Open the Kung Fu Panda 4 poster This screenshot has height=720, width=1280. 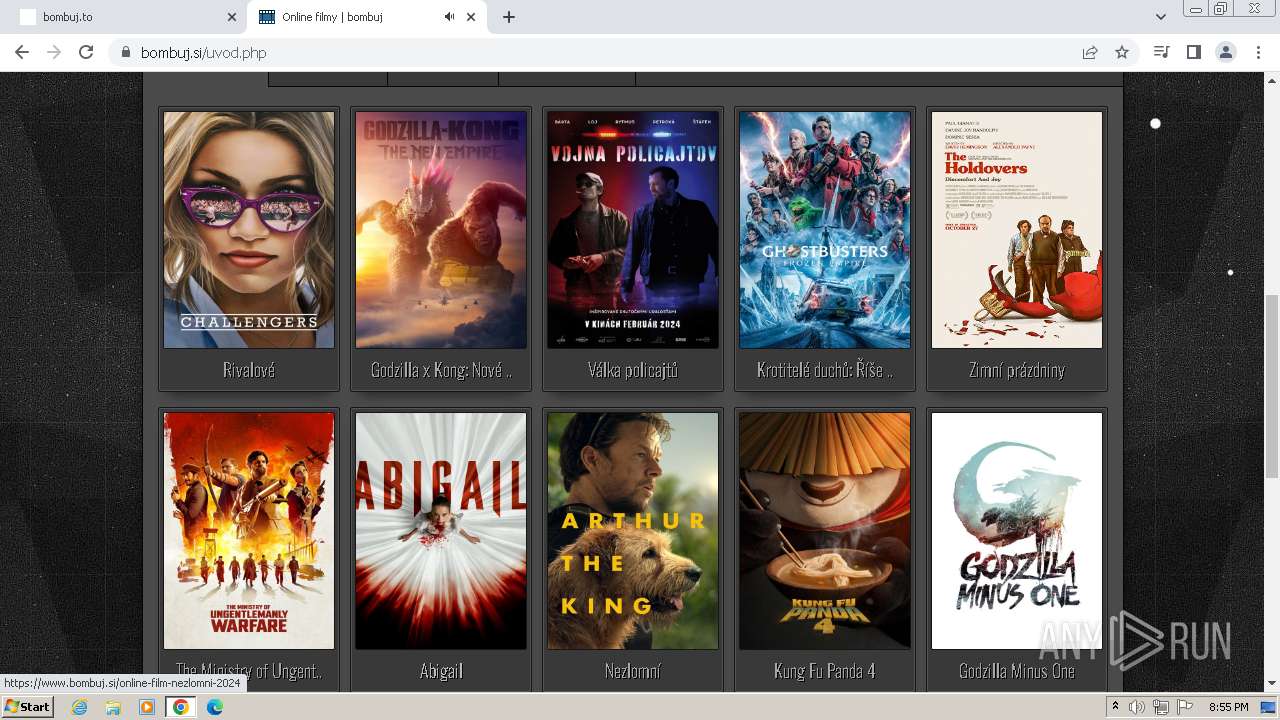coord(825,531)
